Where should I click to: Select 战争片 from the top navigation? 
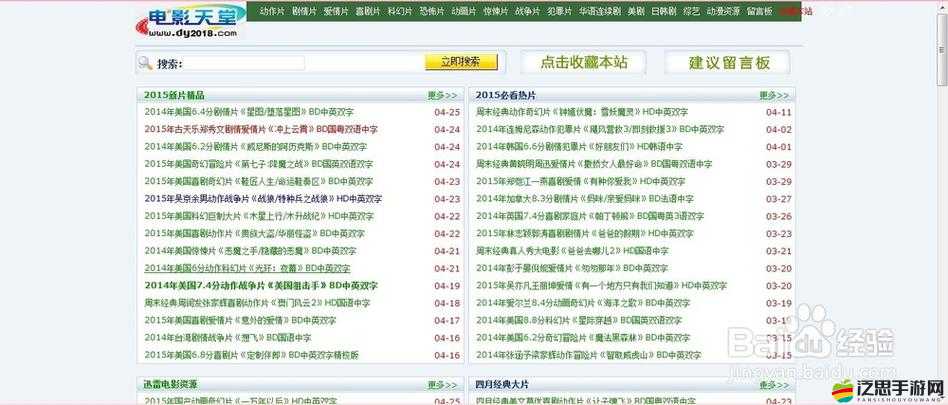tap(527, 11)
